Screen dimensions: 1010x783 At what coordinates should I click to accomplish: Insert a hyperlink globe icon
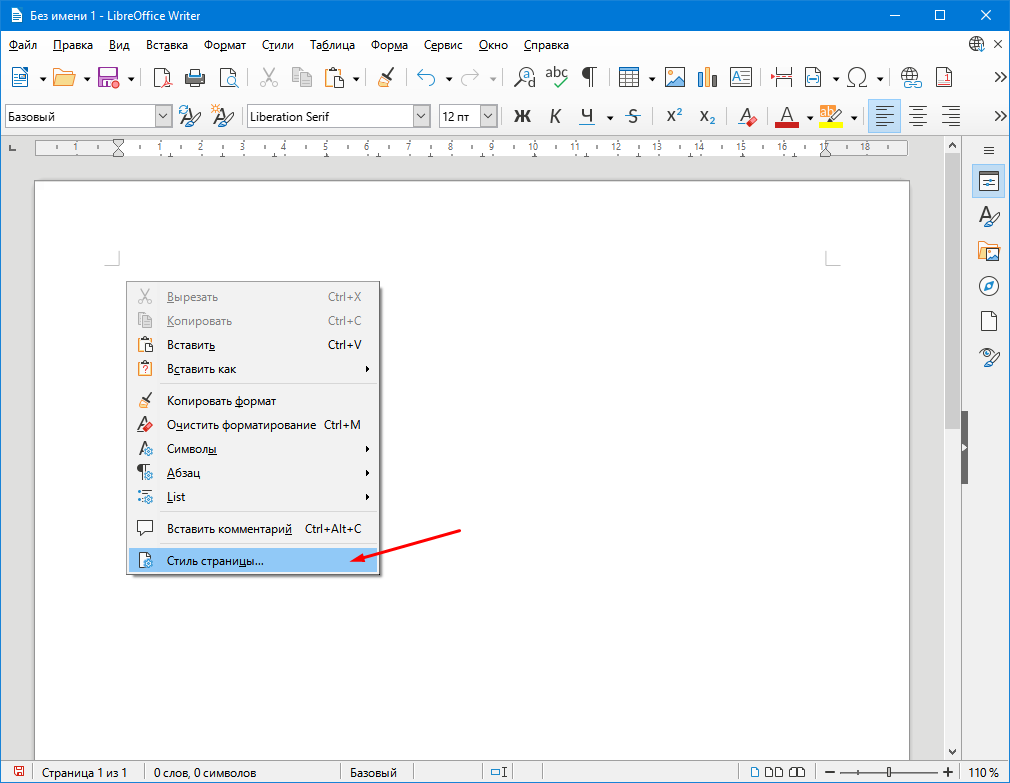coord(911,78)
